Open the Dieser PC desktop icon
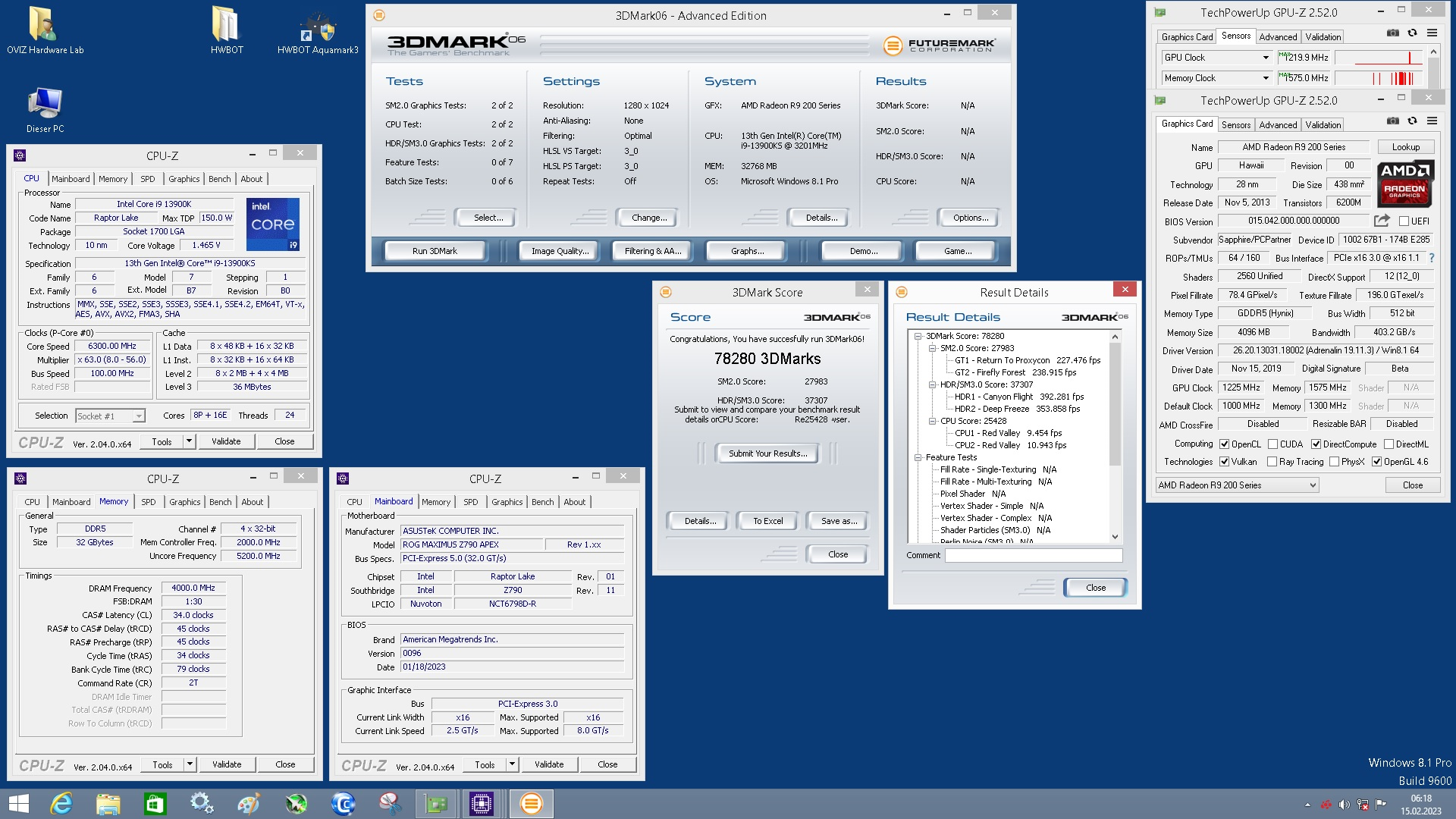1456x819 pixels. point(45,110)
